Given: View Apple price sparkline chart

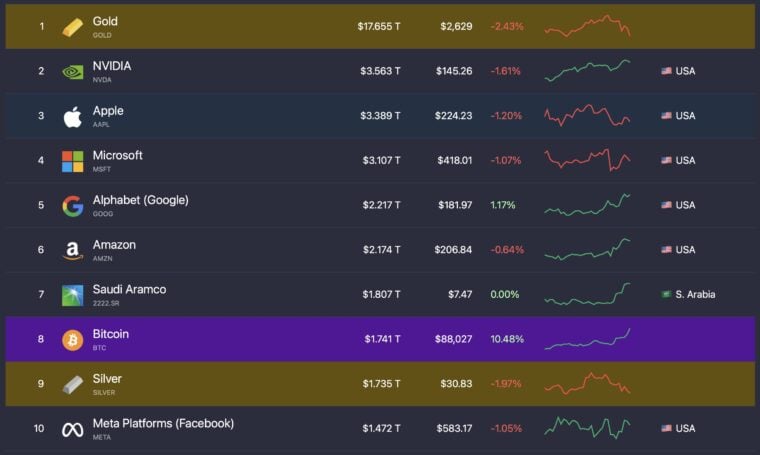Looking at the screenshot, I should point(587,115).
